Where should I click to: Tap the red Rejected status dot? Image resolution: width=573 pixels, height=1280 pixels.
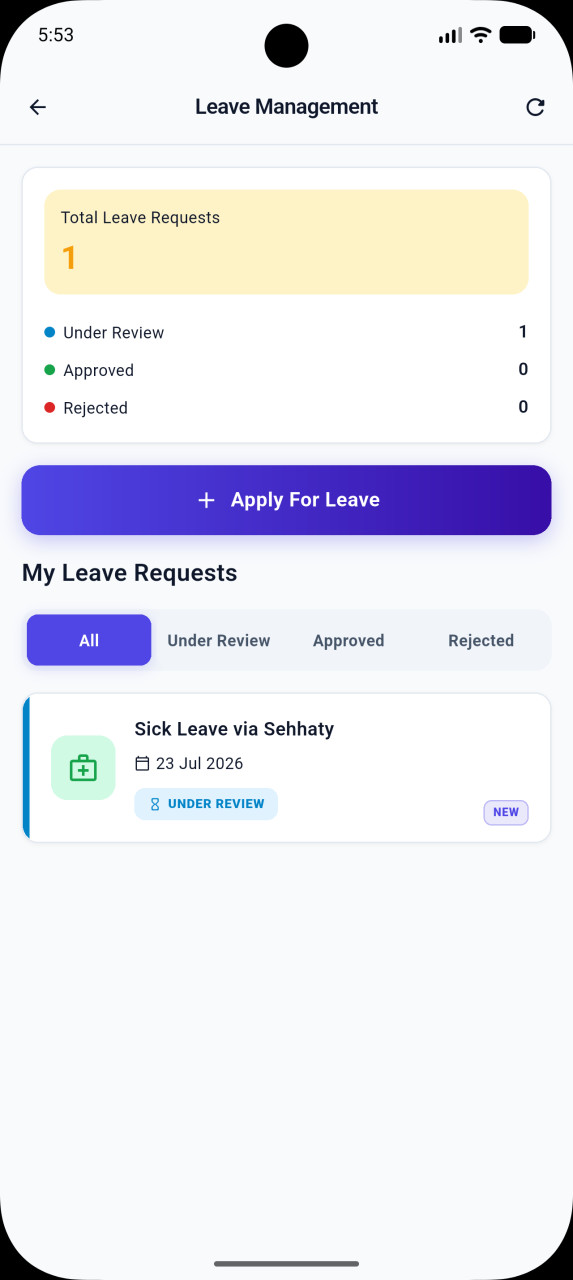(x=50, y=408)
